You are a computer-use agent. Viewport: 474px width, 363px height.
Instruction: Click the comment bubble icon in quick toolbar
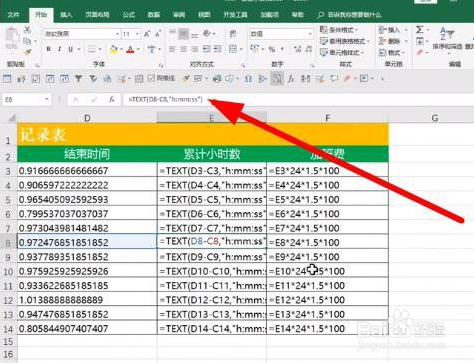tap(334, 79)
